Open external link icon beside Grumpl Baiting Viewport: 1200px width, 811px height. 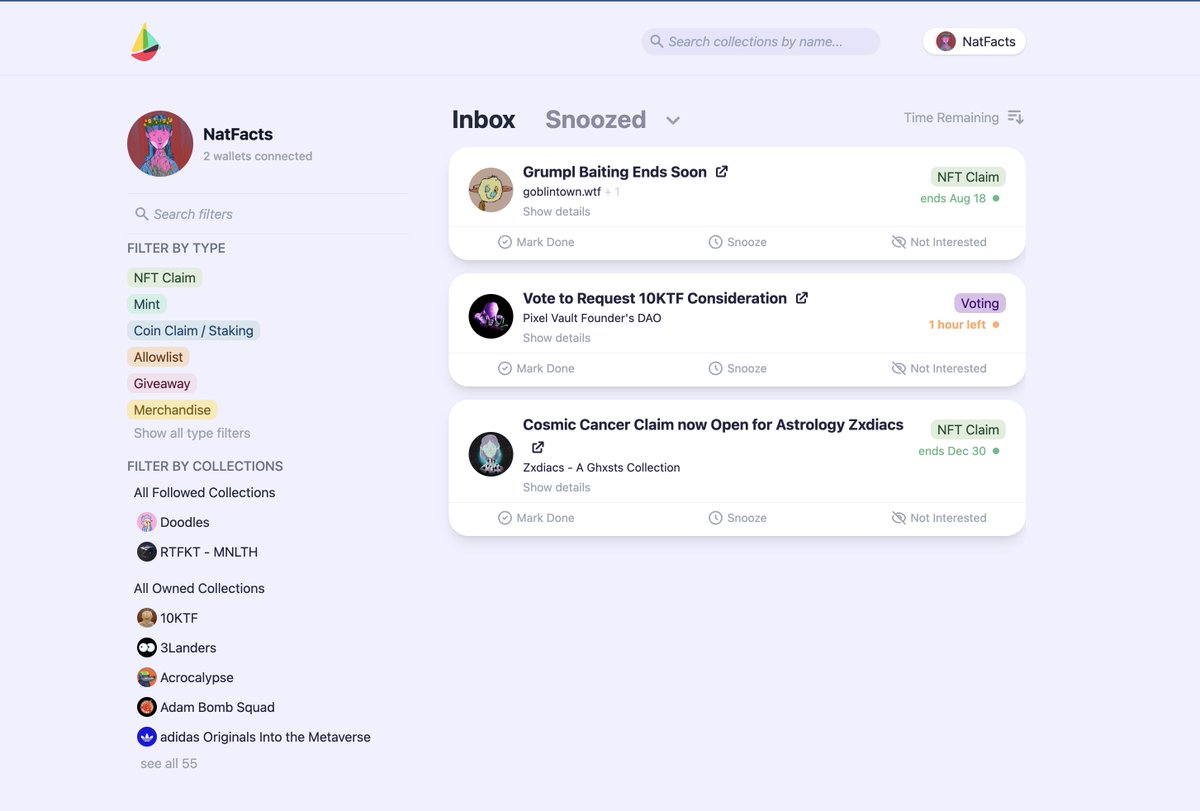coord(722,171)
